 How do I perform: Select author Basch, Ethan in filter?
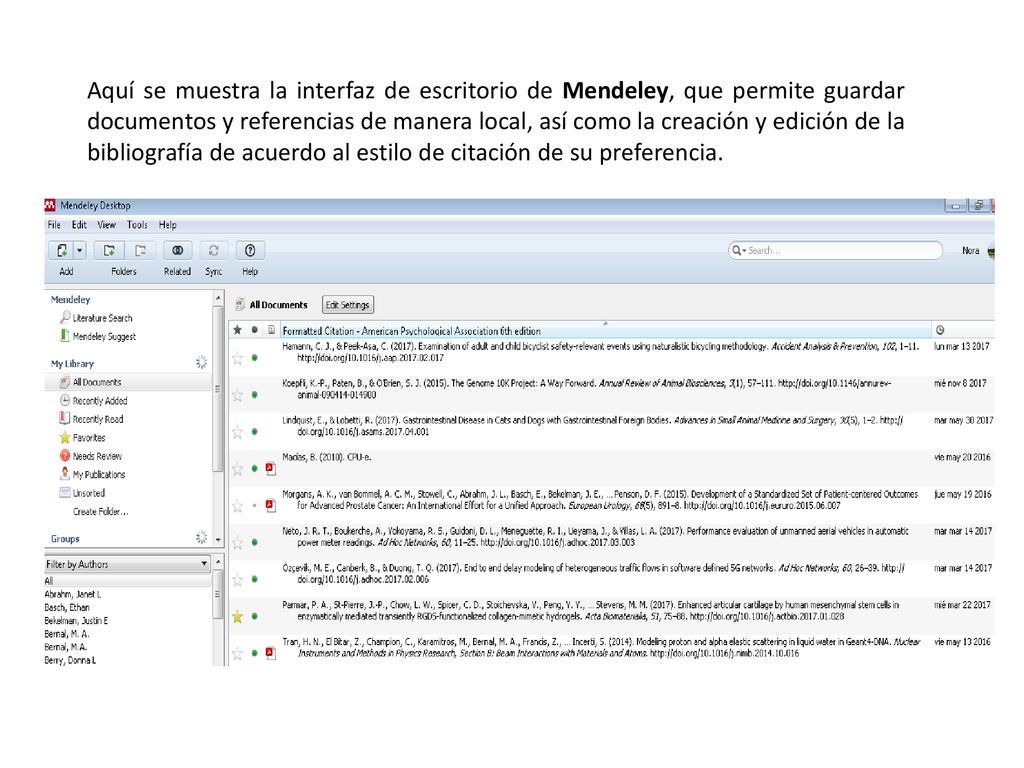click(x=67, y=607)
